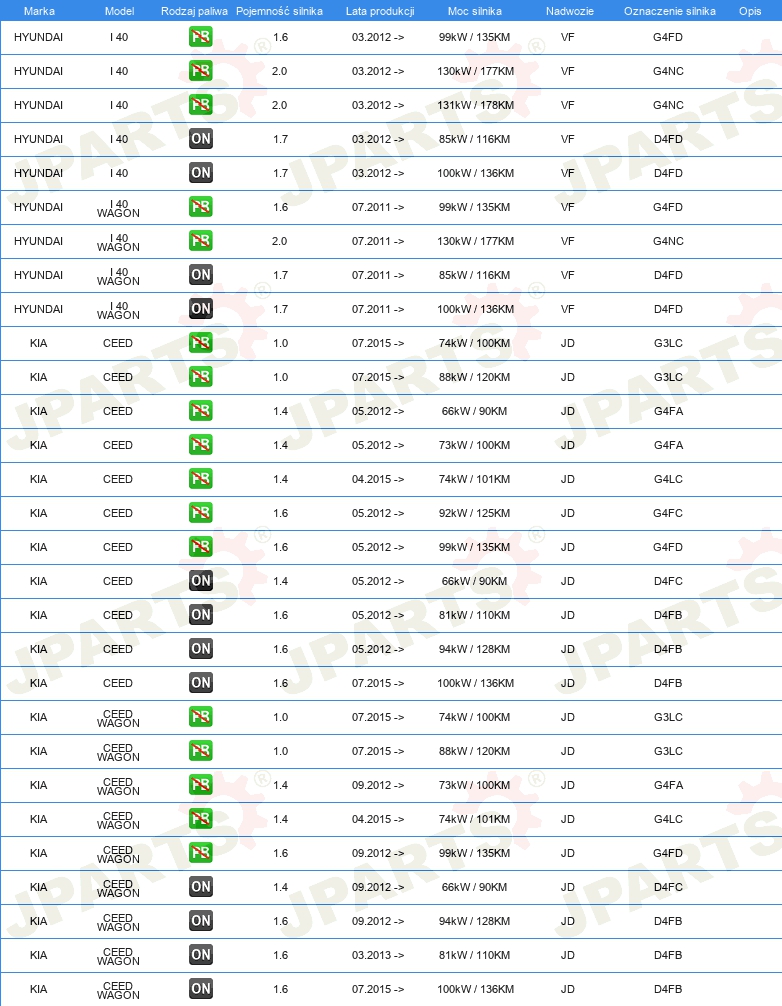Click petrol icon for I 40 Wagon 130kW/177KM

[x=201, y=241]
